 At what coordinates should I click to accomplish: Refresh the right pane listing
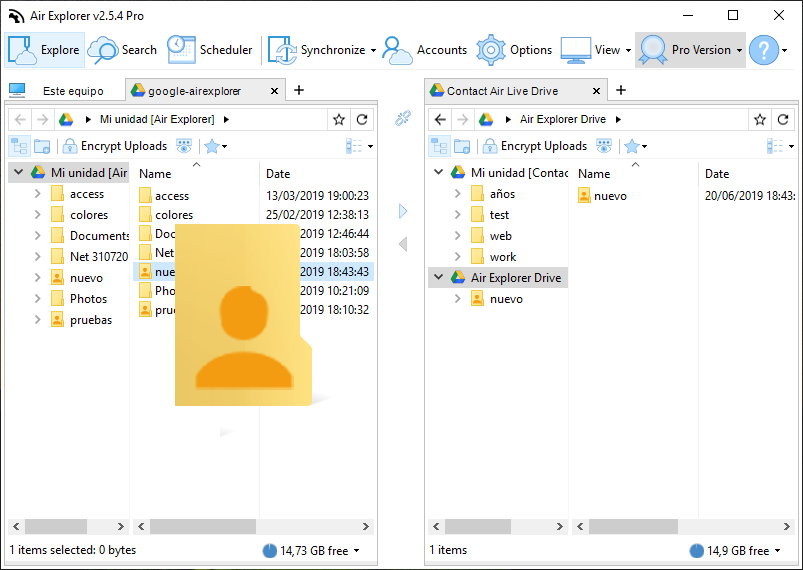783,119
